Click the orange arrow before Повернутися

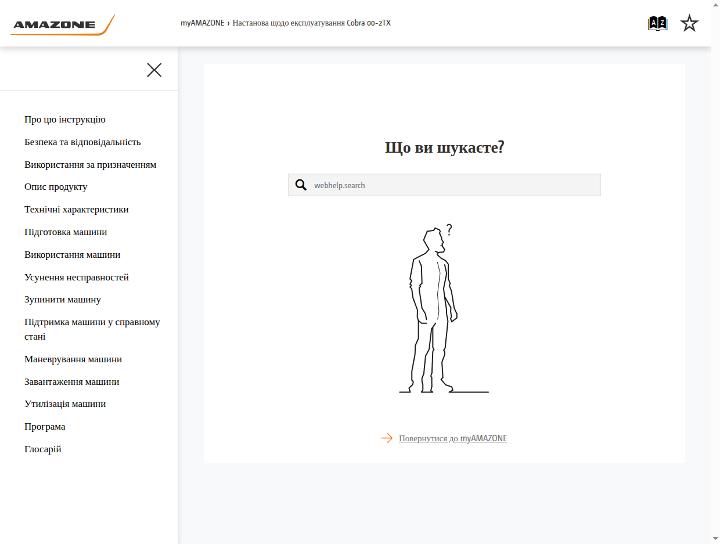coord(387,438)
